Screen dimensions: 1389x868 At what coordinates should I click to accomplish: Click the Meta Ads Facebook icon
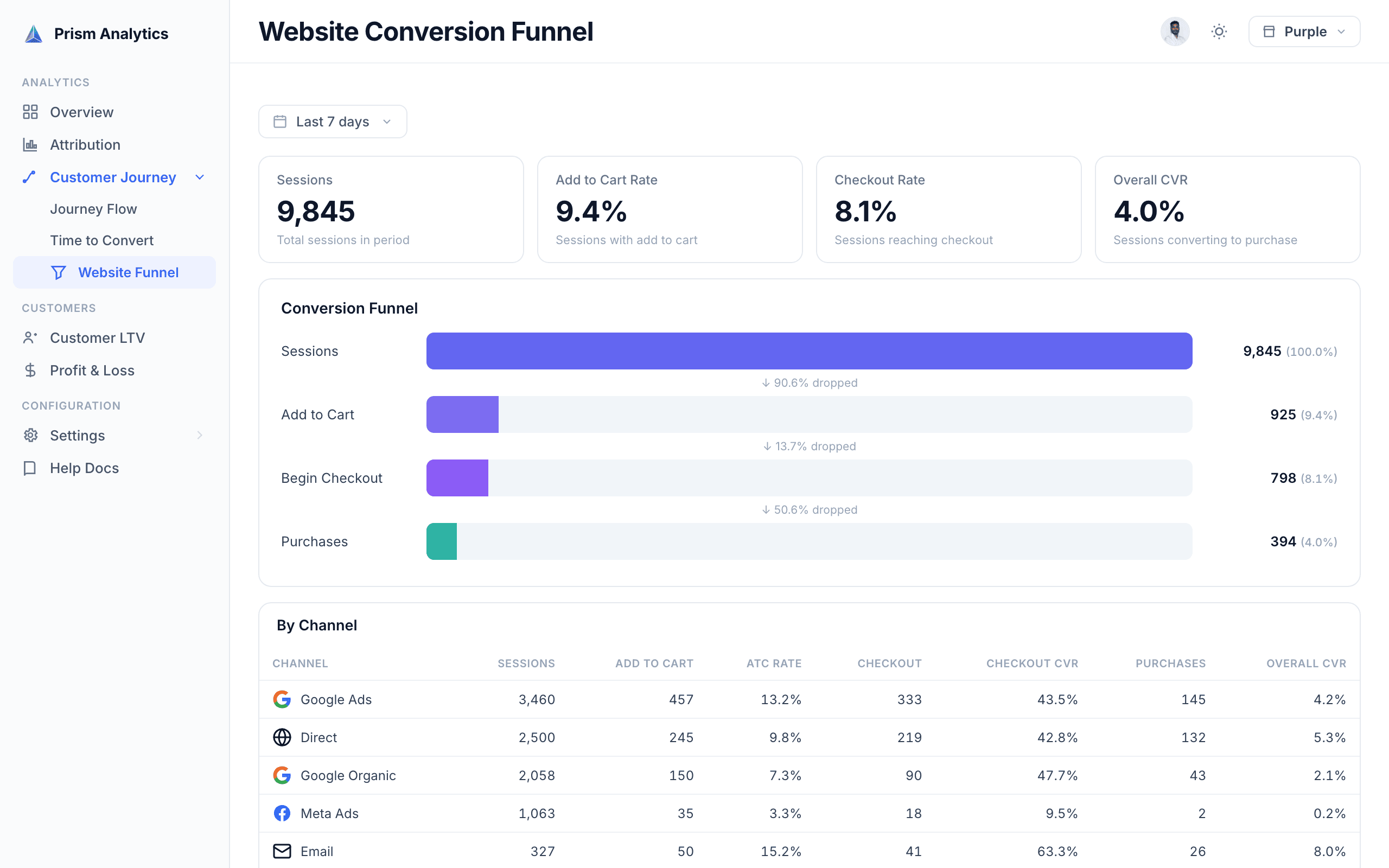(282, 813)
